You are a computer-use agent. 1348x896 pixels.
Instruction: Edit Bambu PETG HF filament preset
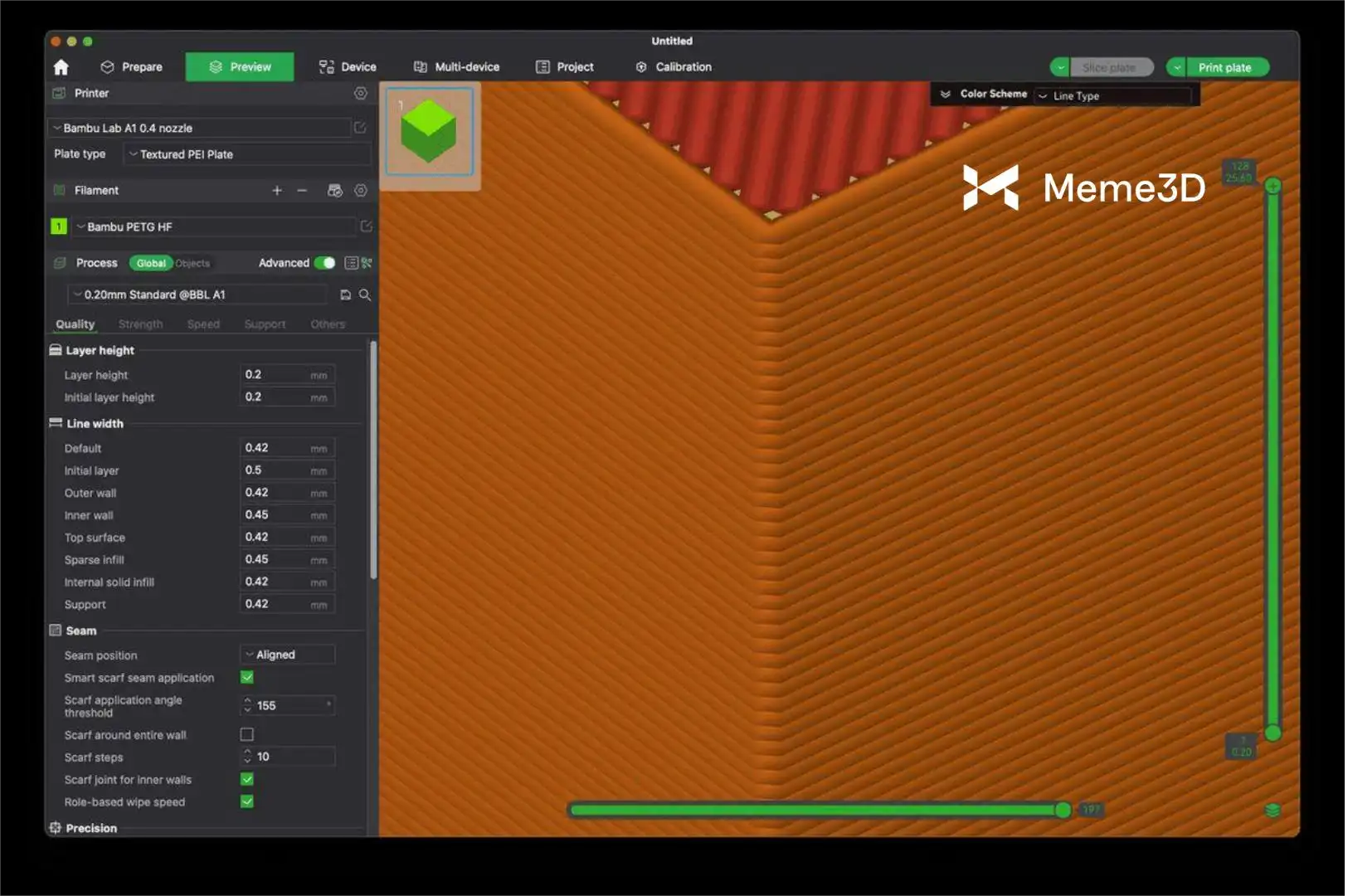point(366,226)
